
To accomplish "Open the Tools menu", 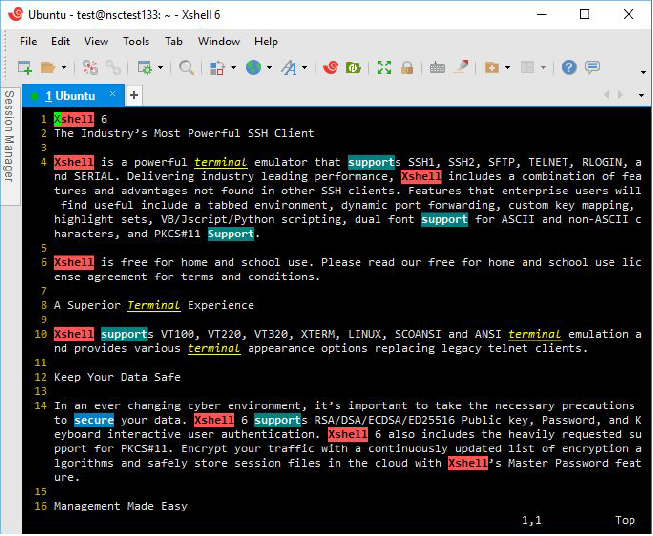I will point(136,41).
